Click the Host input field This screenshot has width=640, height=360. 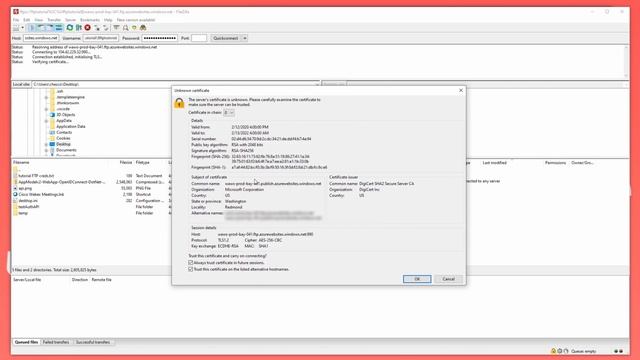pos(41,38)
